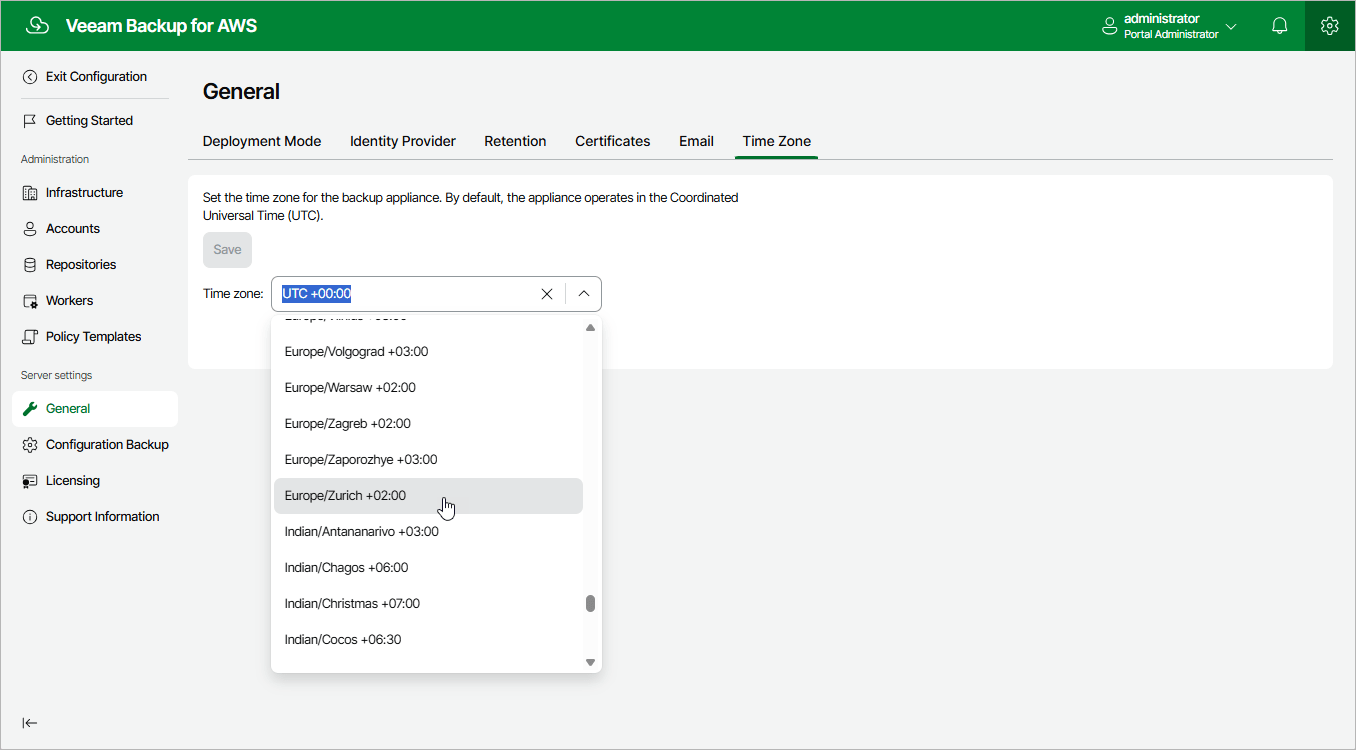Collapse the left navigation sidebar

pyautogui.click(x=30, y=722)
